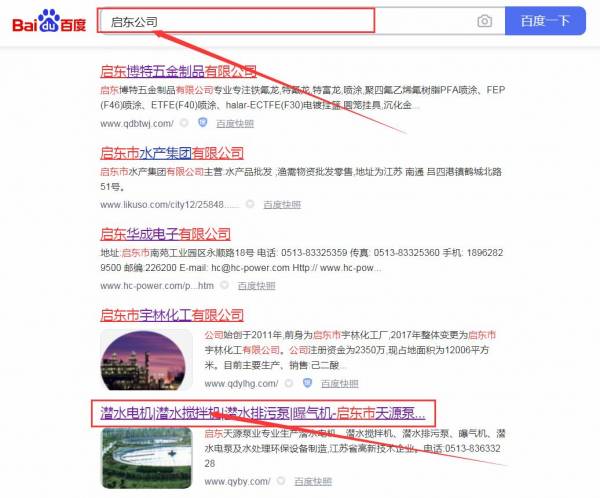This screenshot has height=498, width=600.
Task: Open 启东市宇林化工有限公司 result
Action: click(172, 315)
